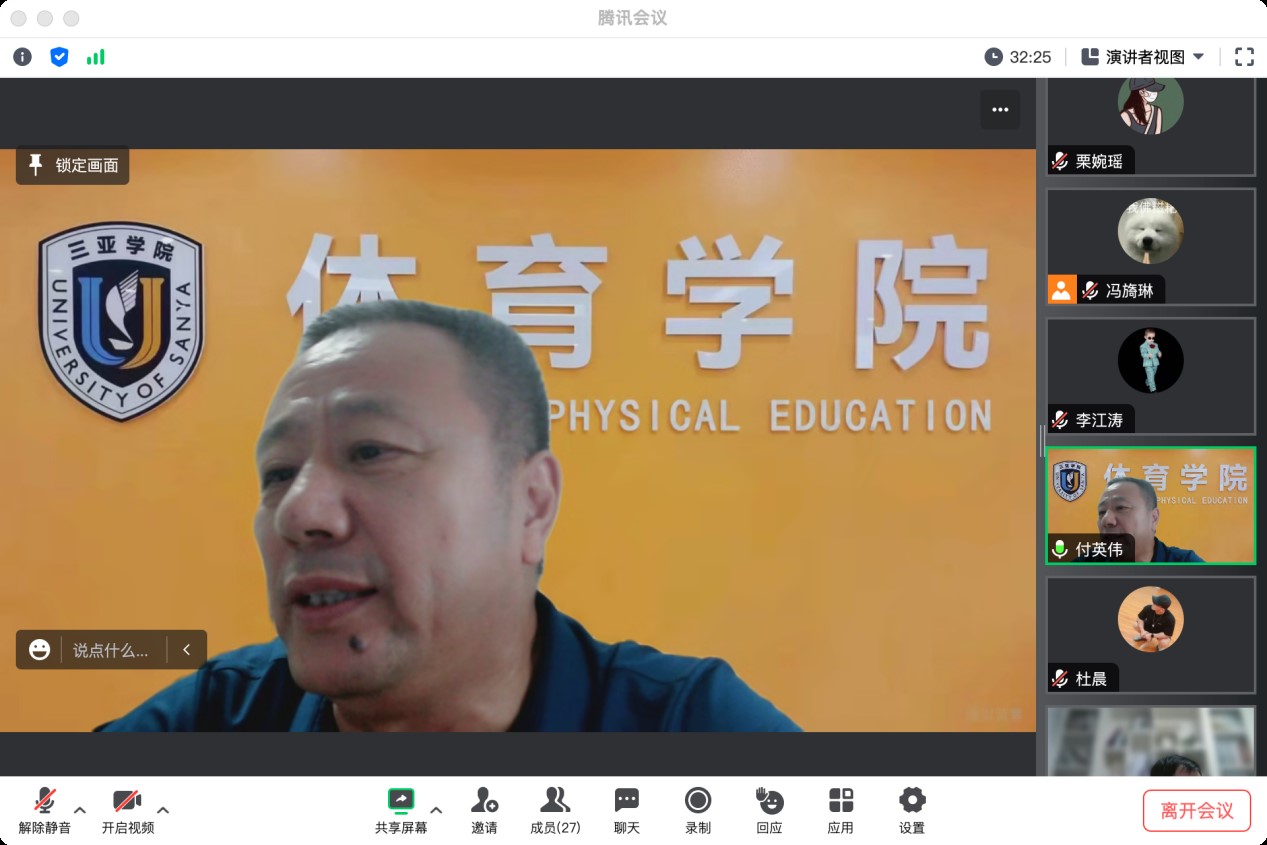The image size is (1267, 845).
Task: Open Settings (设置)
Action: click(912, 810)
